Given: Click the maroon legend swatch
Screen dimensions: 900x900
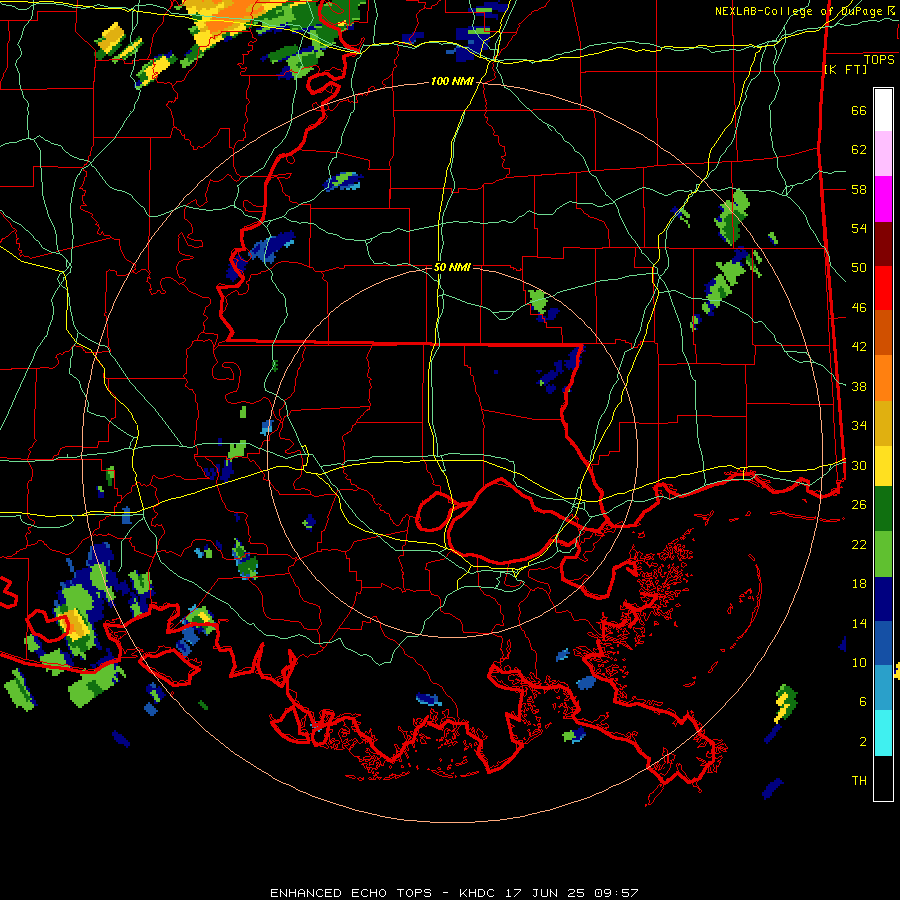Looking at the screenshot, I should point(883,244).
